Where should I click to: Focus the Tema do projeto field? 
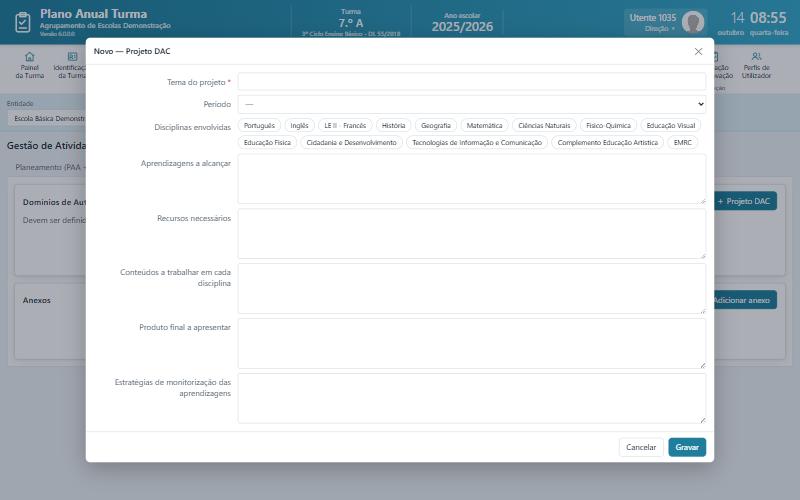[x=472, y=82]
